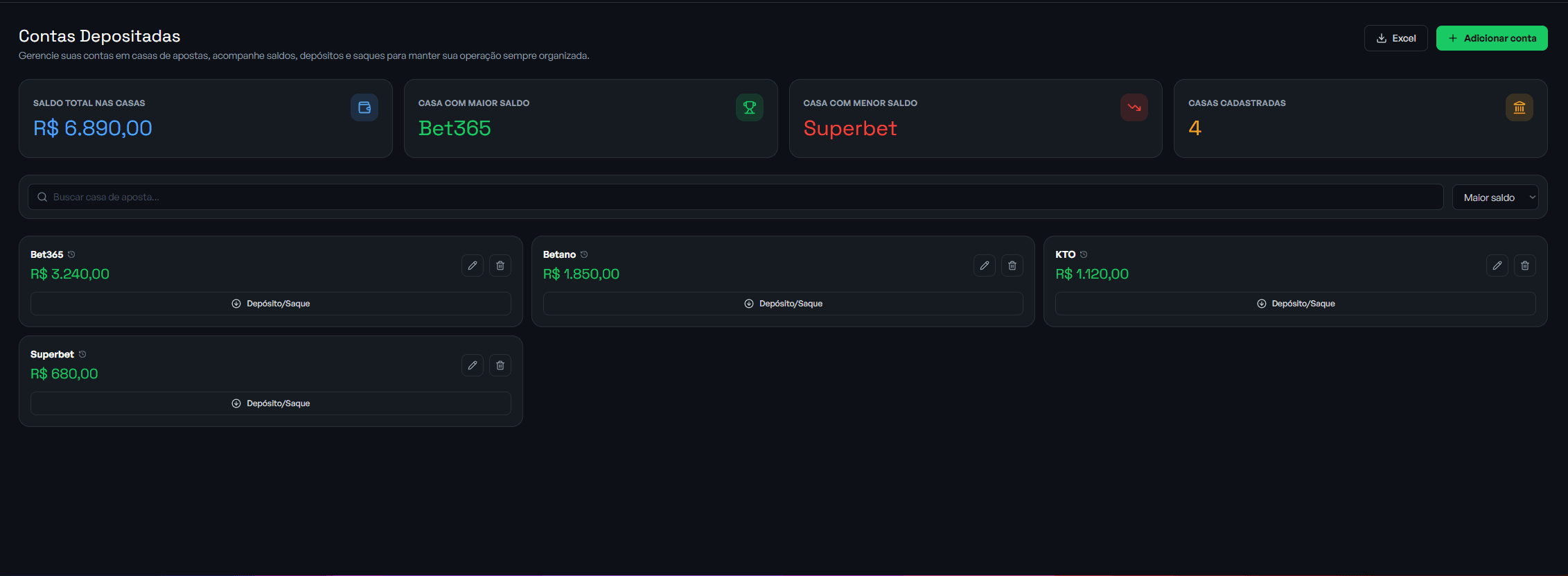Viewport: 1568px width, 576px height.
Task: Click the magnifier icon in search bar
Action: pos(42,197)
